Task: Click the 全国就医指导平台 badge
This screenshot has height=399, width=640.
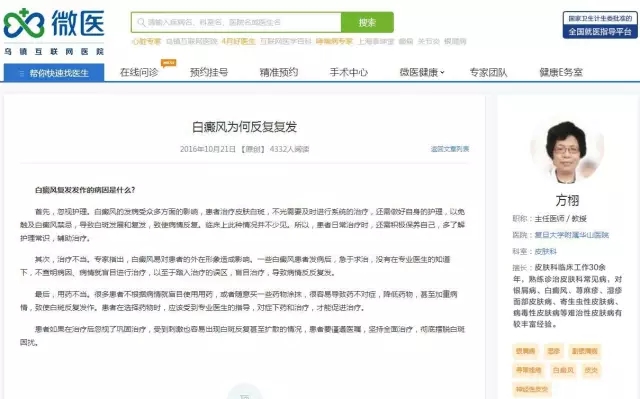Action: pos(600,25)
